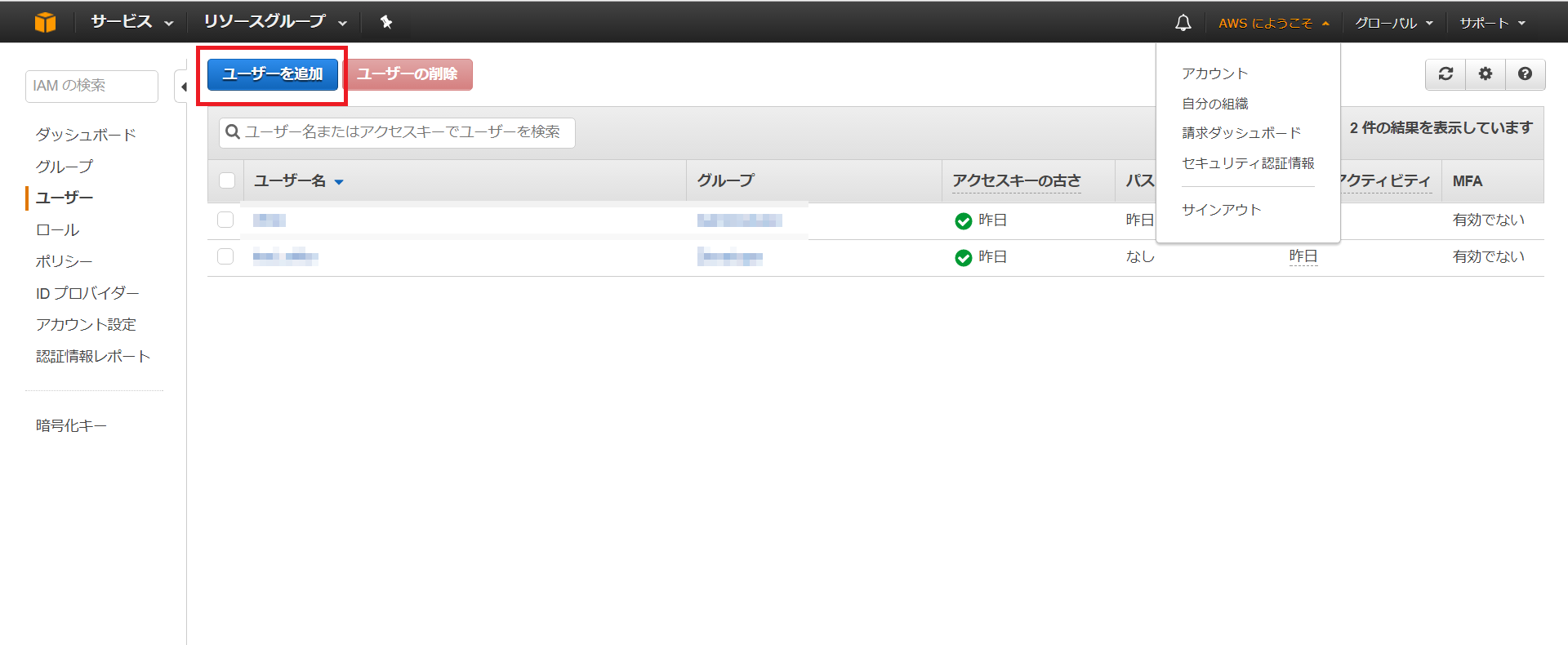This screenshot has height=645, width=1568.
Task: Open the second blurred user name link
Action: pyautogui.click(x=285, y=256)
